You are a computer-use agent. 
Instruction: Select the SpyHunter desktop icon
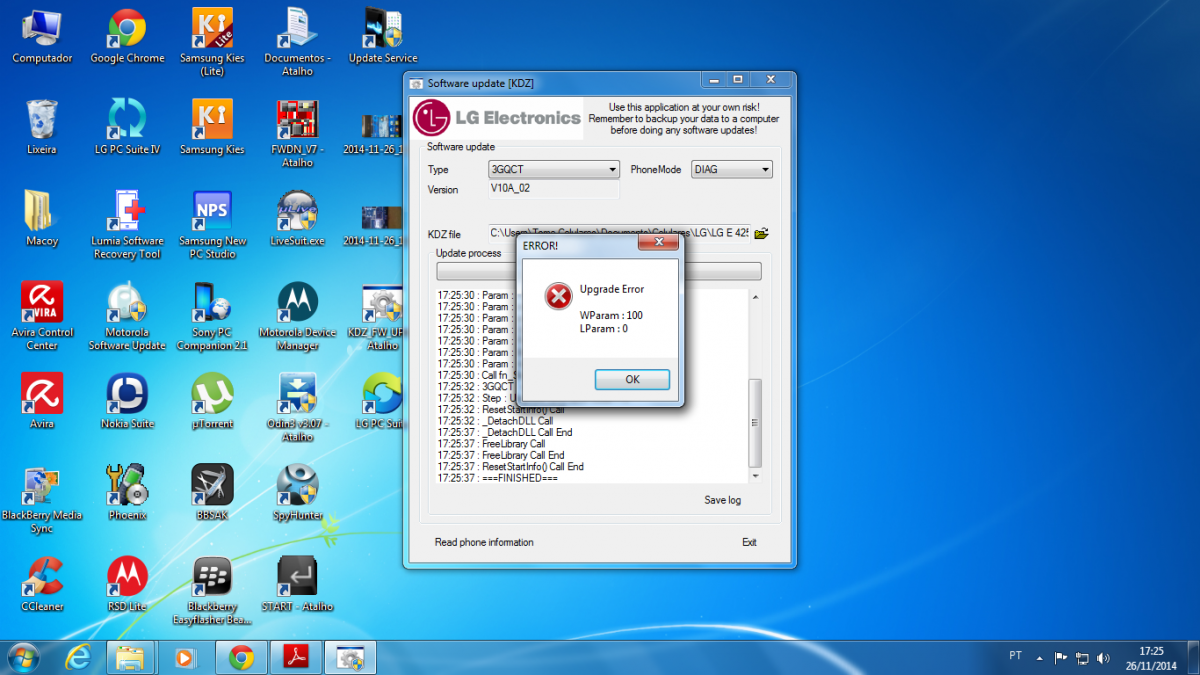297,492
